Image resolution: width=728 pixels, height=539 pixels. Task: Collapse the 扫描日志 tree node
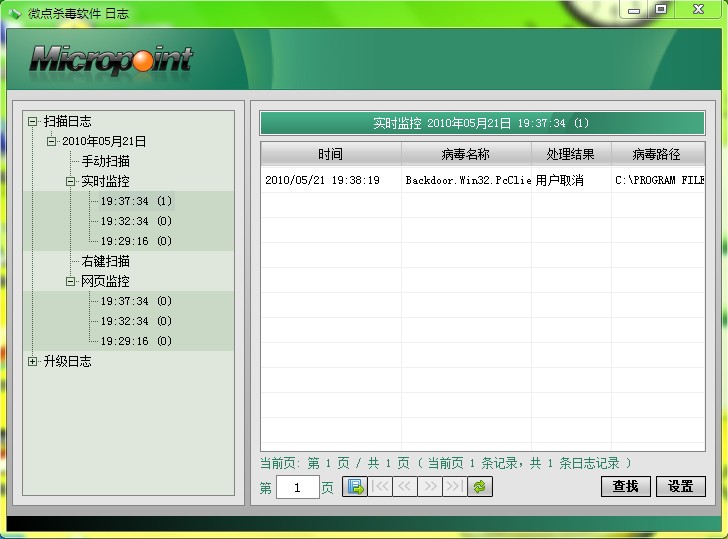coord(33,121)
